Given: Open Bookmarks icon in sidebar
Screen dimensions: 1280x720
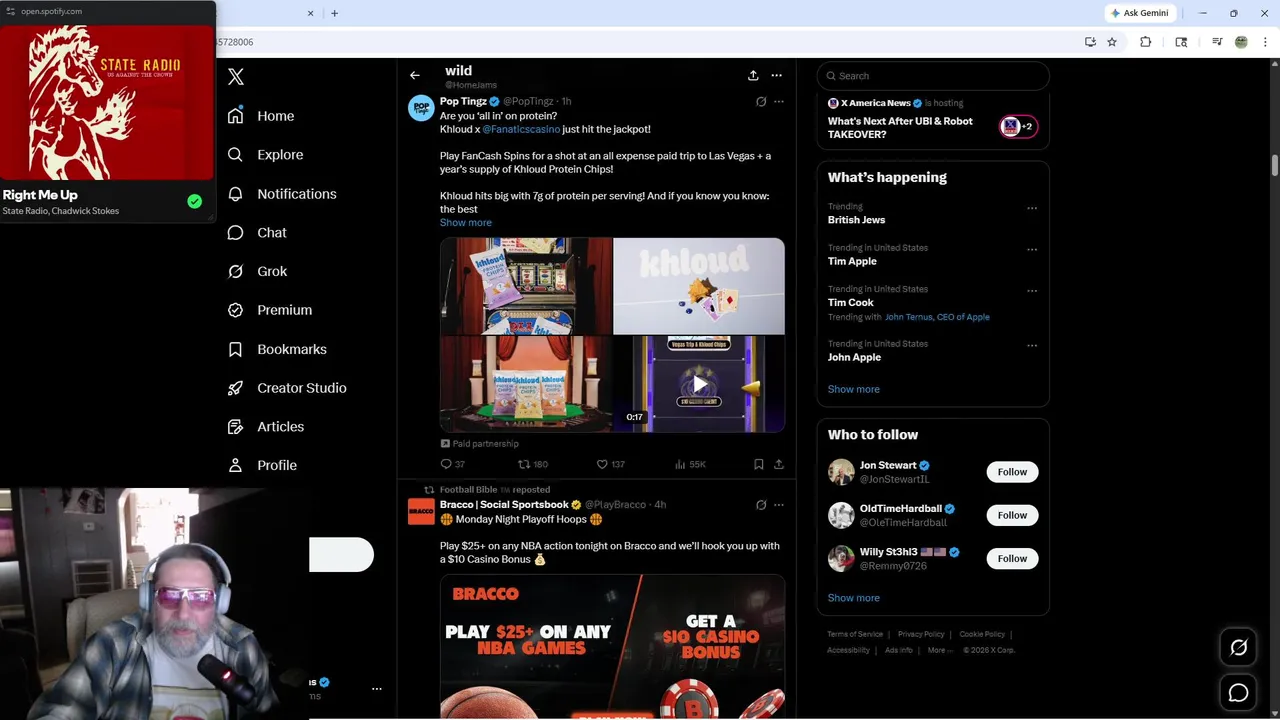Looking at the screenshot, I should coord(235,349).
